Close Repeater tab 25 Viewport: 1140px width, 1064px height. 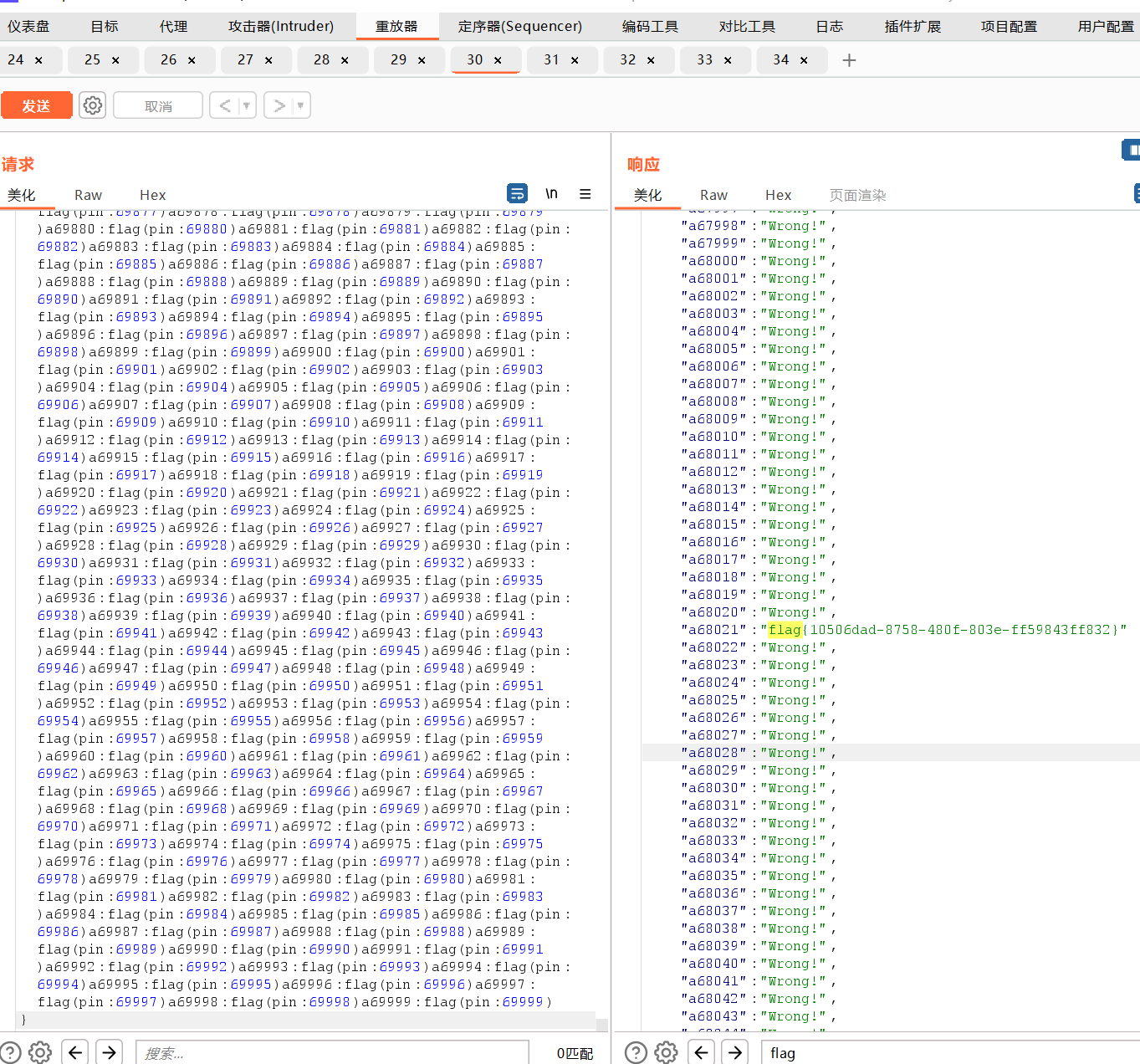[115, 60]
